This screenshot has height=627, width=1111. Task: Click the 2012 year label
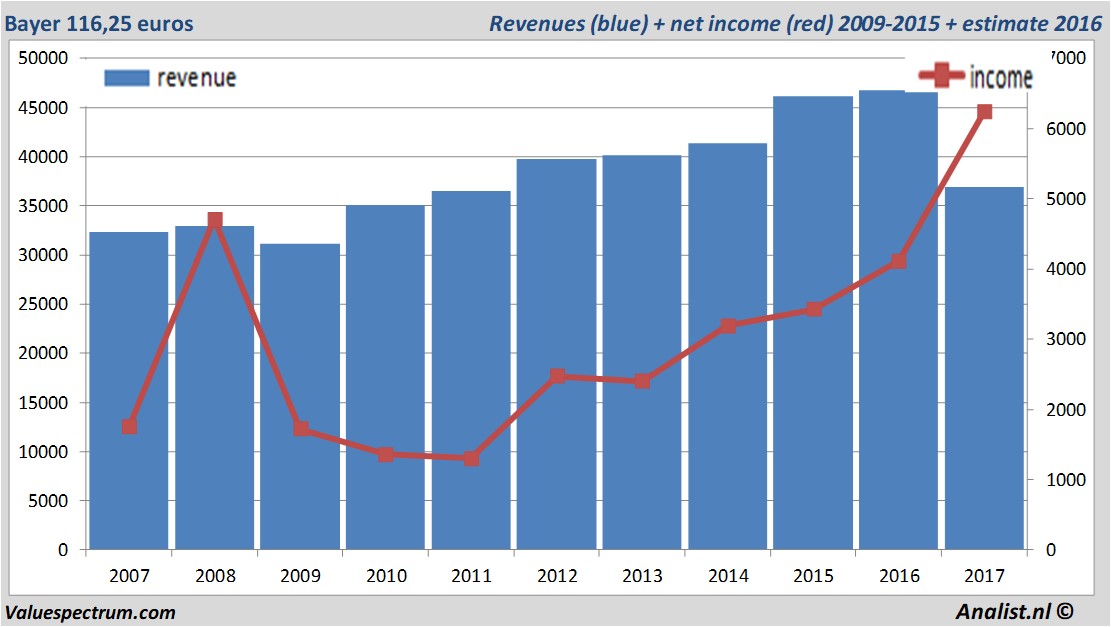(x=557, y=575)
